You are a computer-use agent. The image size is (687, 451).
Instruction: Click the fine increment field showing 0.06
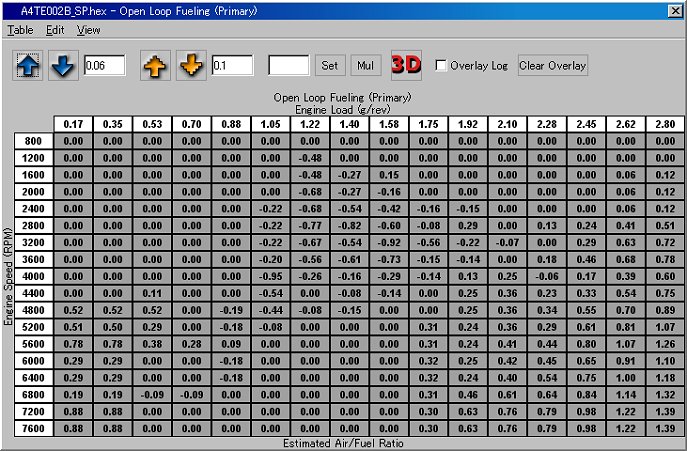tap(104, 66)
